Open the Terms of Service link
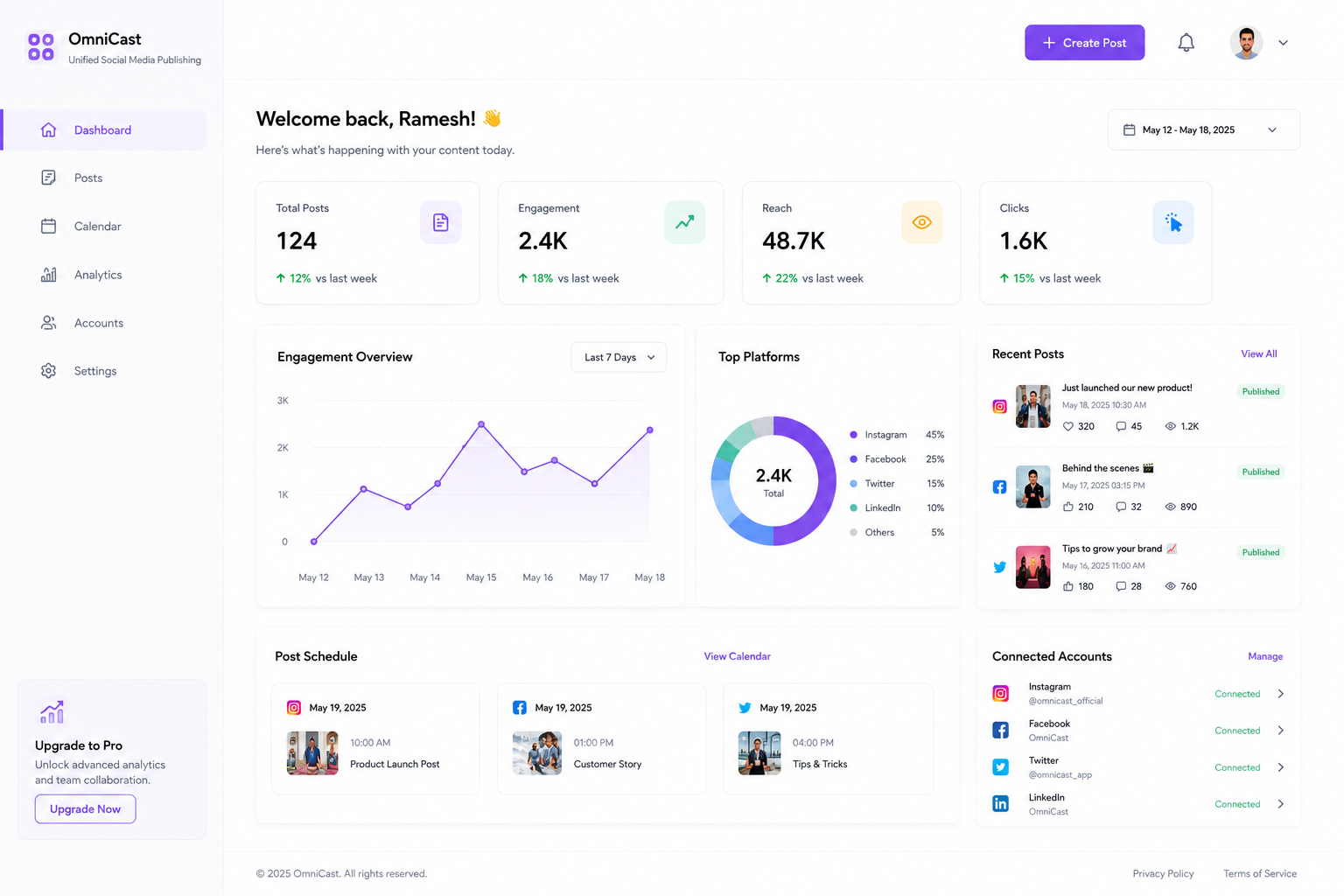The height and width of the screenshot is (896, 1344). pyautogui.click(x=1260, y=873)
